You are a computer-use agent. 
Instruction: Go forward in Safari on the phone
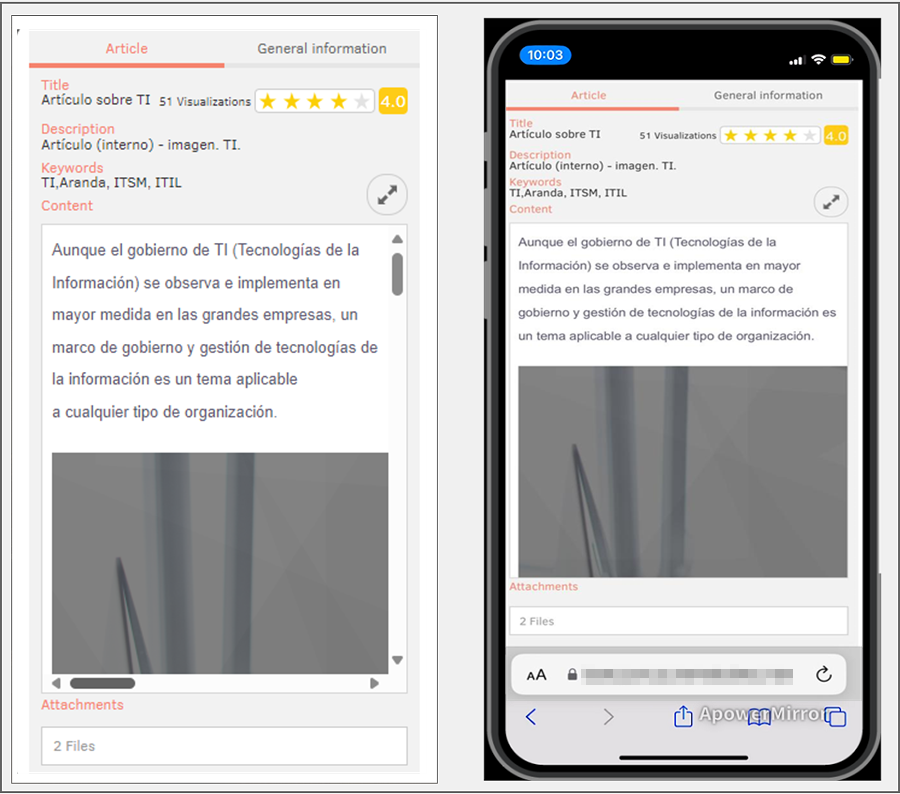point(608,716)
